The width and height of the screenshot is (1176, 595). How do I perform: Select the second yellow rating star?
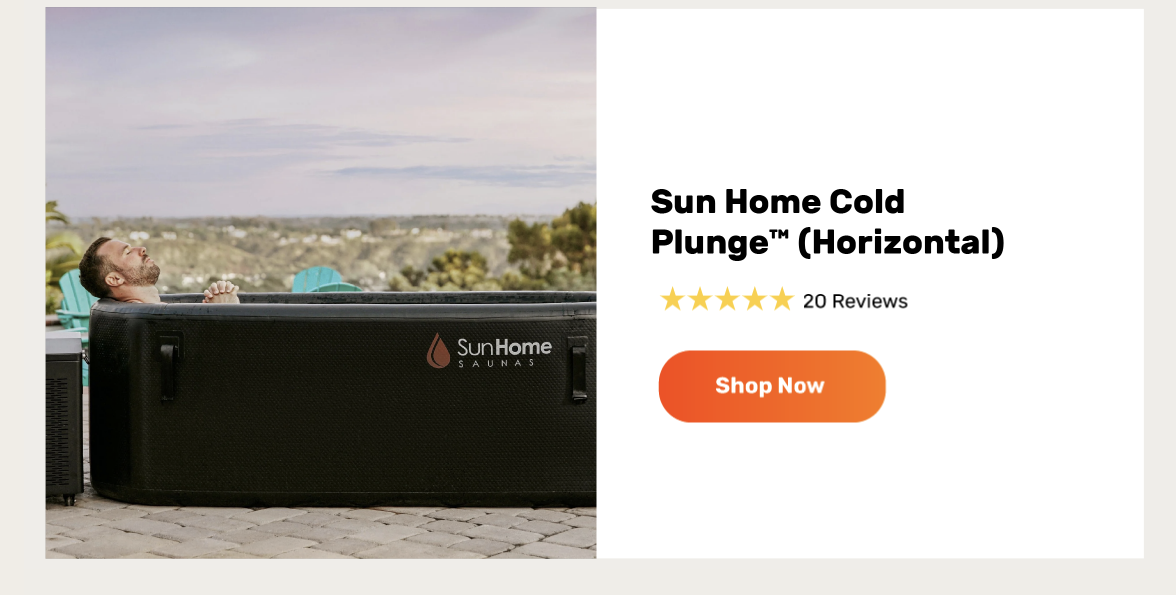click(699, 299)
